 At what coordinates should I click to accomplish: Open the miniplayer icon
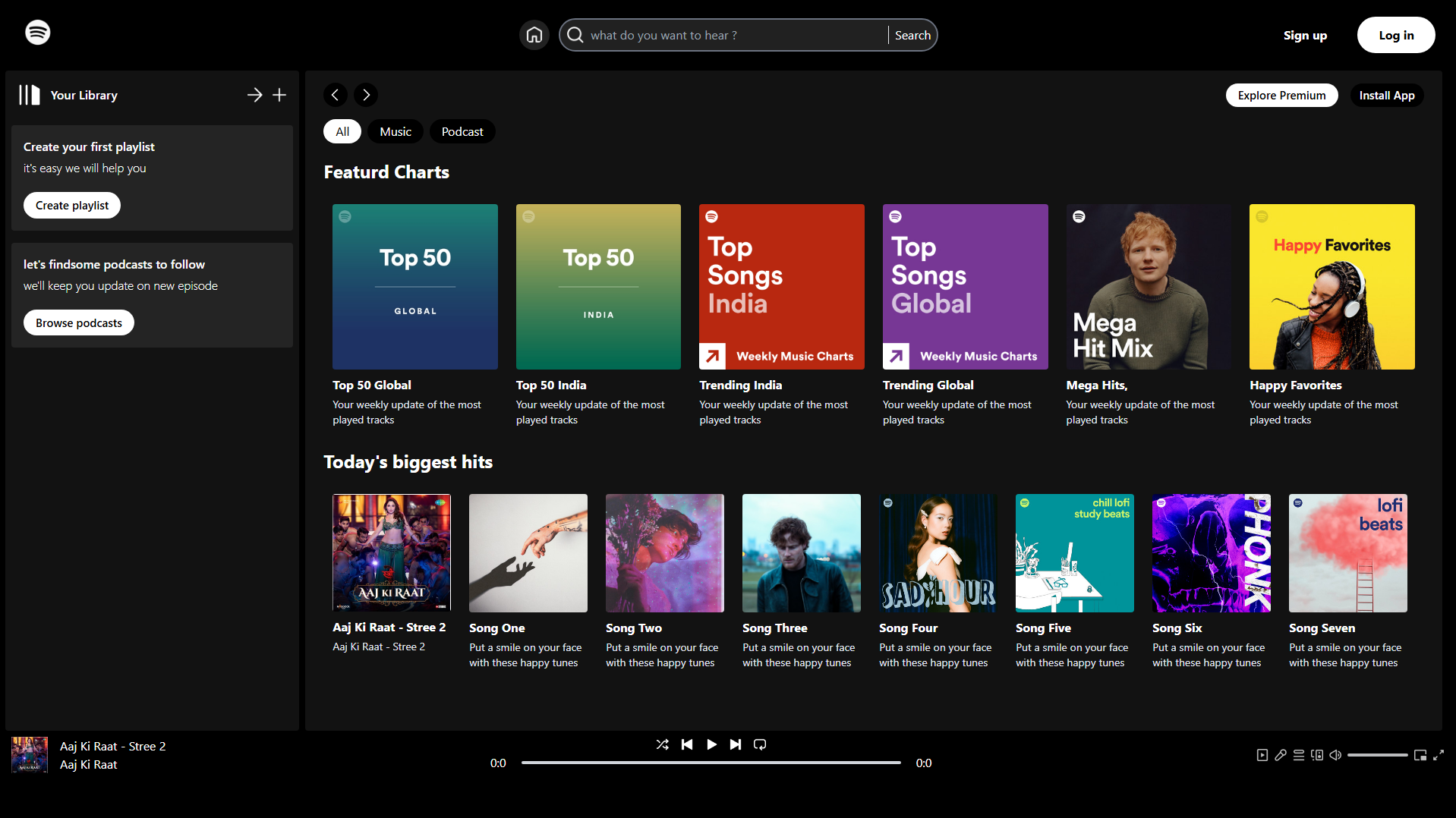[1420, 755]
